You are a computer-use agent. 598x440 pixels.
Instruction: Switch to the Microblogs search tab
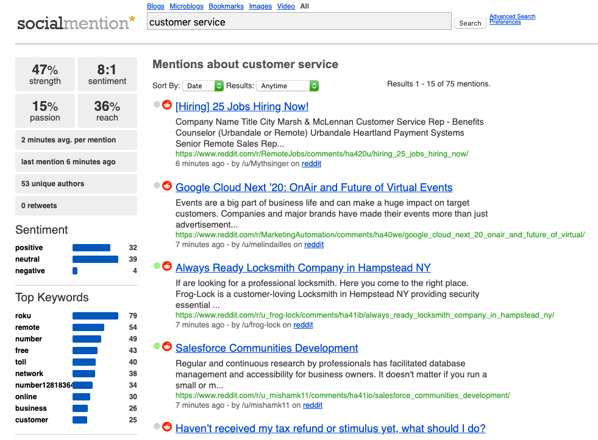coord(186,6)
